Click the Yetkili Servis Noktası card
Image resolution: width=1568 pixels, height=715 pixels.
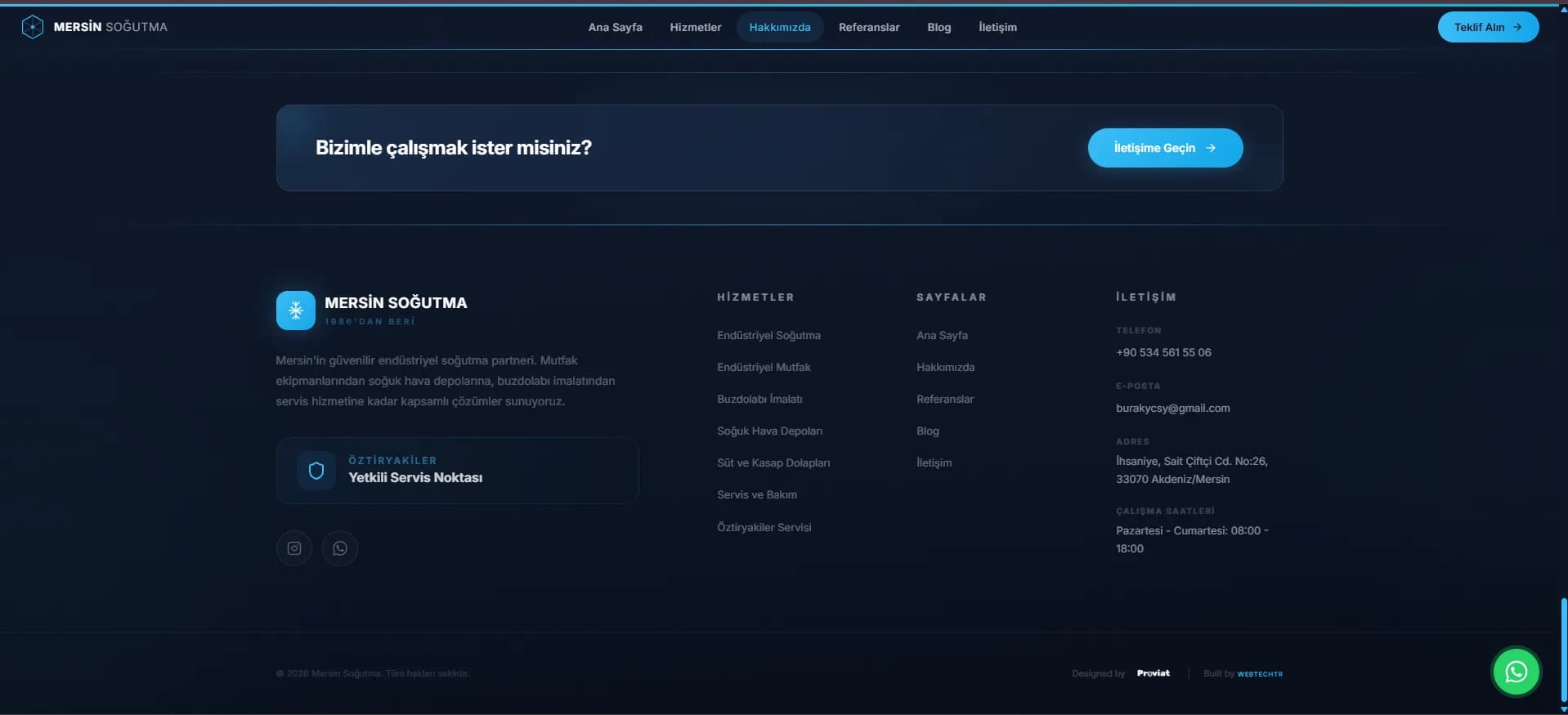[457, 471]
